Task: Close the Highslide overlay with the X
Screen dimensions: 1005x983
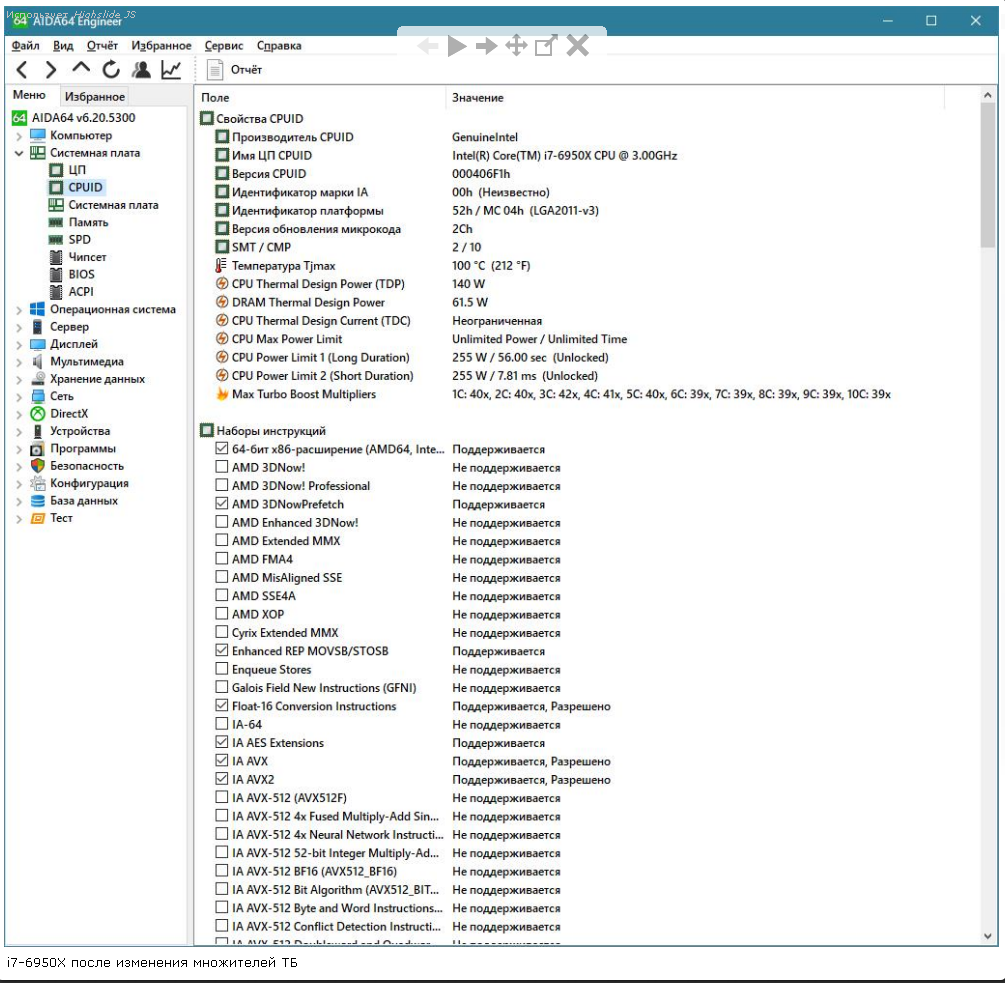Action: pyautogui.click(x=578, y=46)
